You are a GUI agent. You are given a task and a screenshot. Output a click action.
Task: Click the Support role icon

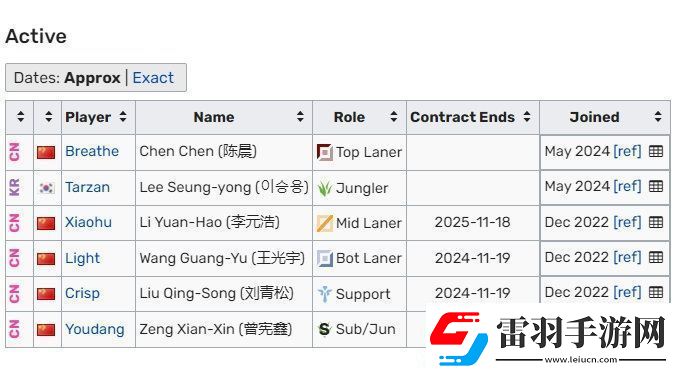[324, 294]
